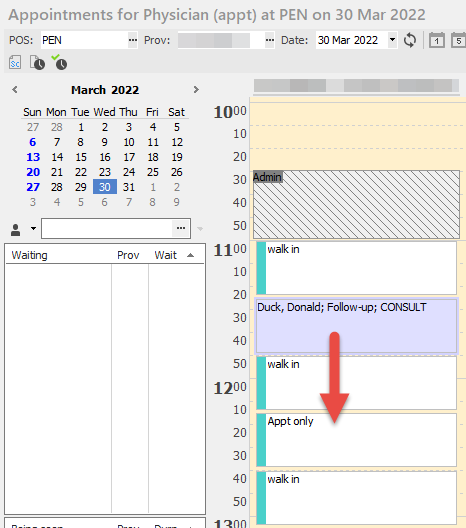This screenshot has height=528, width=466.
Task: Select April 1 in grayed next-month days
Action: [153, 187]
